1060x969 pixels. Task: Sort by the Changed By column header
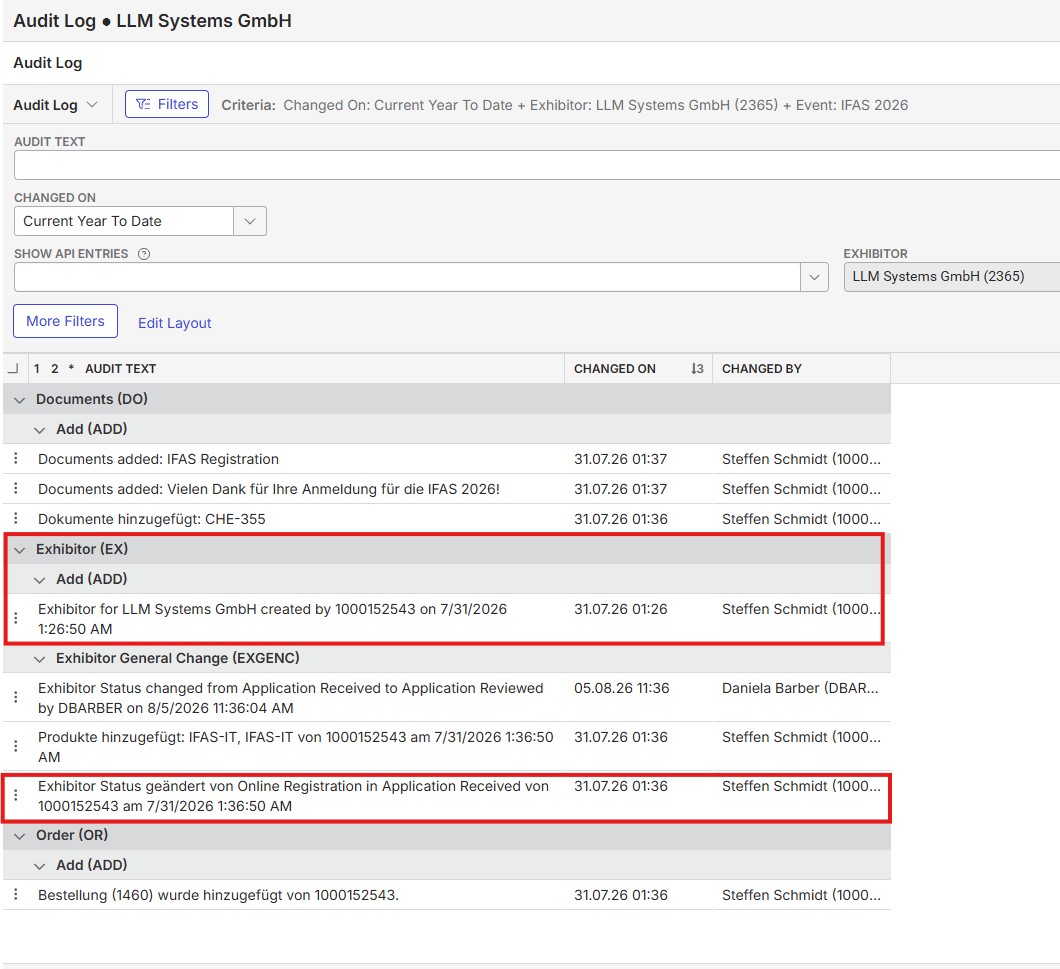coord(761,369)
